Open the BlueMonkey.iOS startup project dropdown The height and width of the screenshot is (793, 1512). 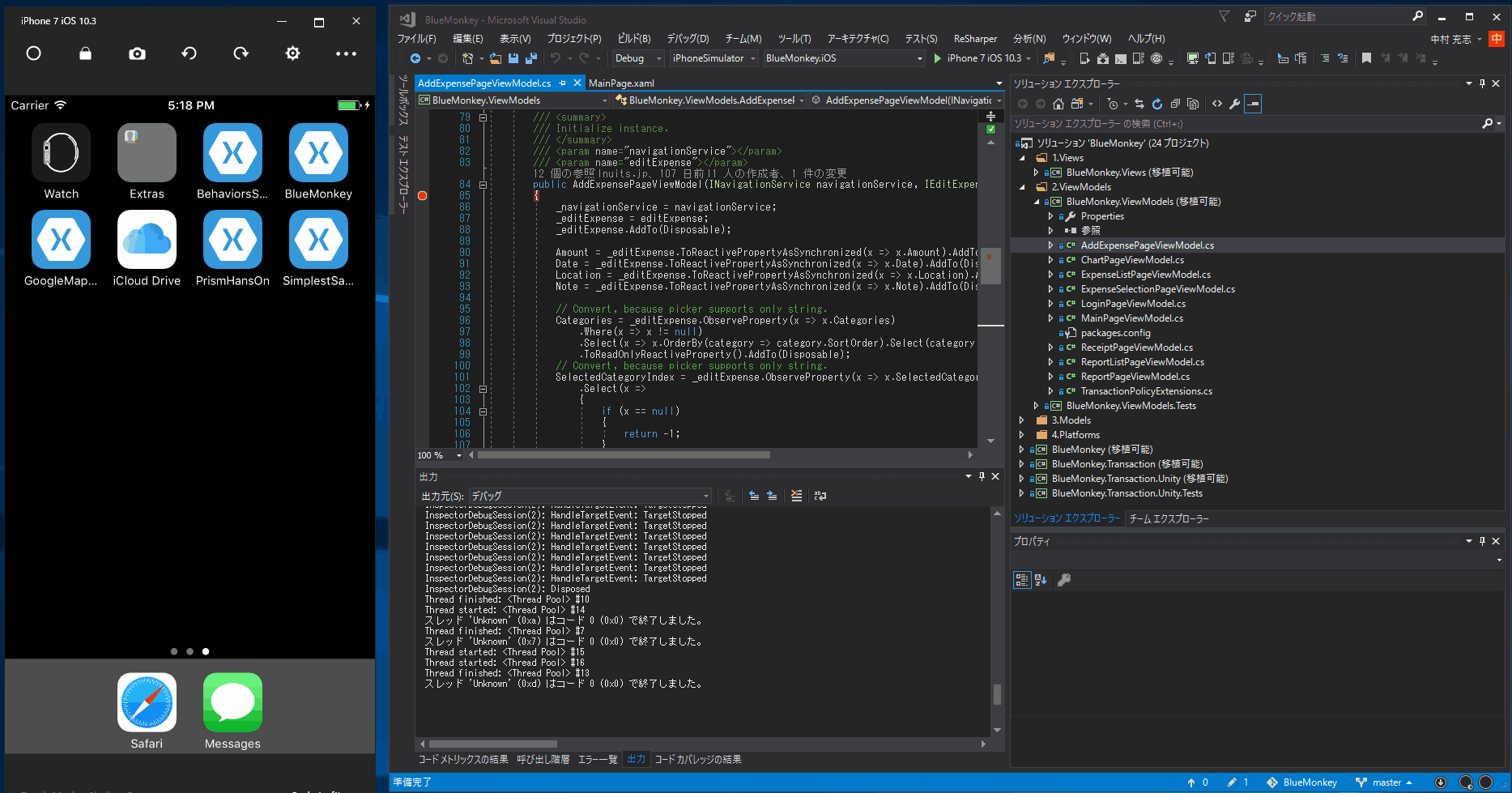point(844,58)
